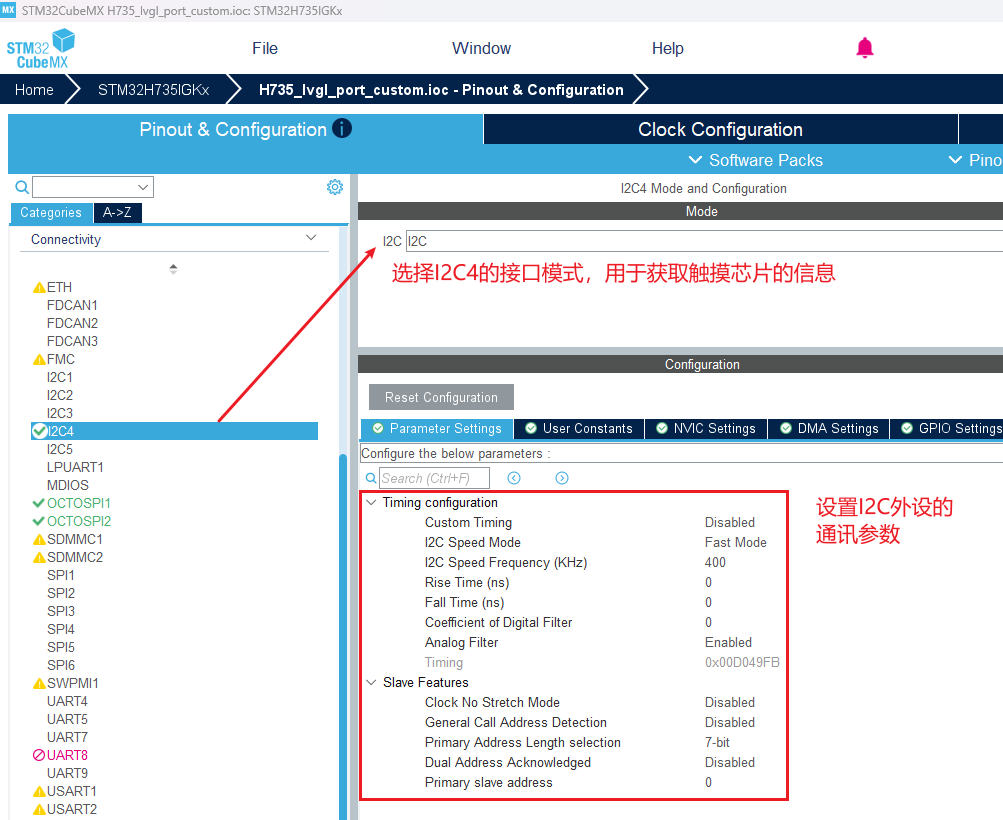Open the I2C mode dropdown
The image size is (1003, 820).
704,241
